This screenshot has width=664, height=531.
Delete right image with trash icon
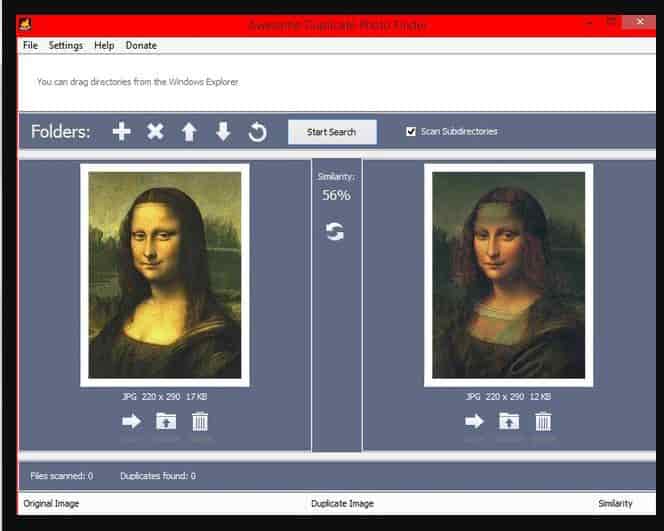pos(543,421)
